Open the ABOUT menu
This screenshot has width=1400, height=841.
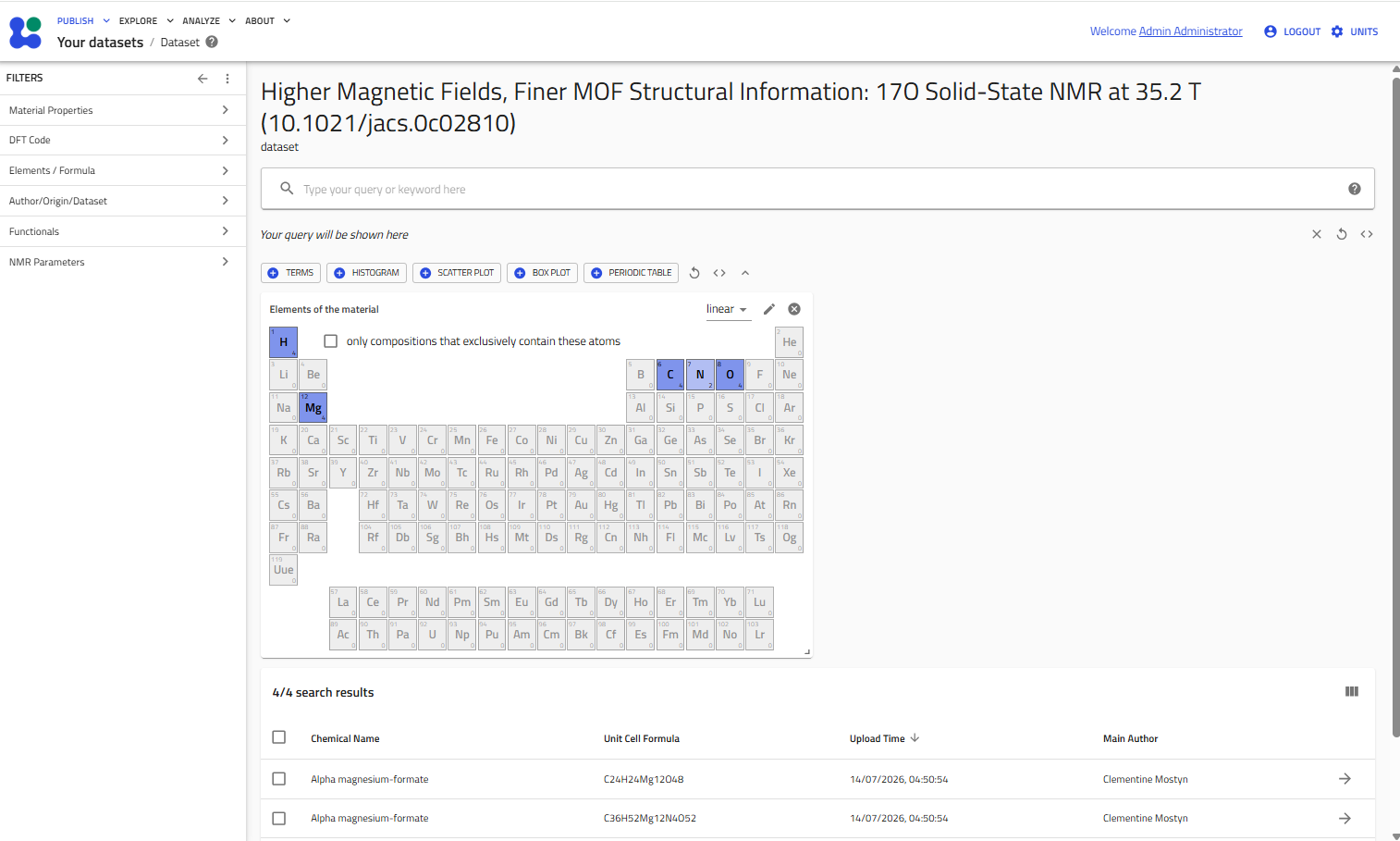pyautogui.click(x=267, y=20)
